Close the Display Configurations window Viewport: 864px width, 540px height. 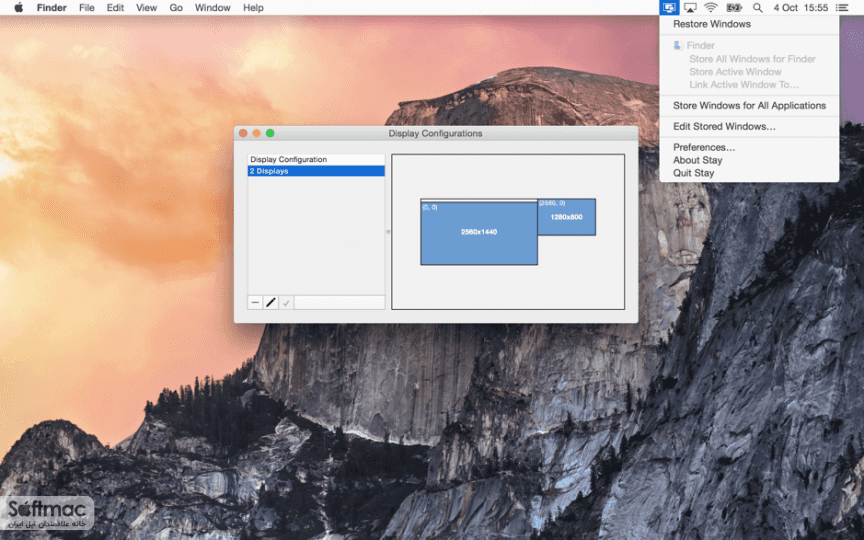[x=243, y=133]
